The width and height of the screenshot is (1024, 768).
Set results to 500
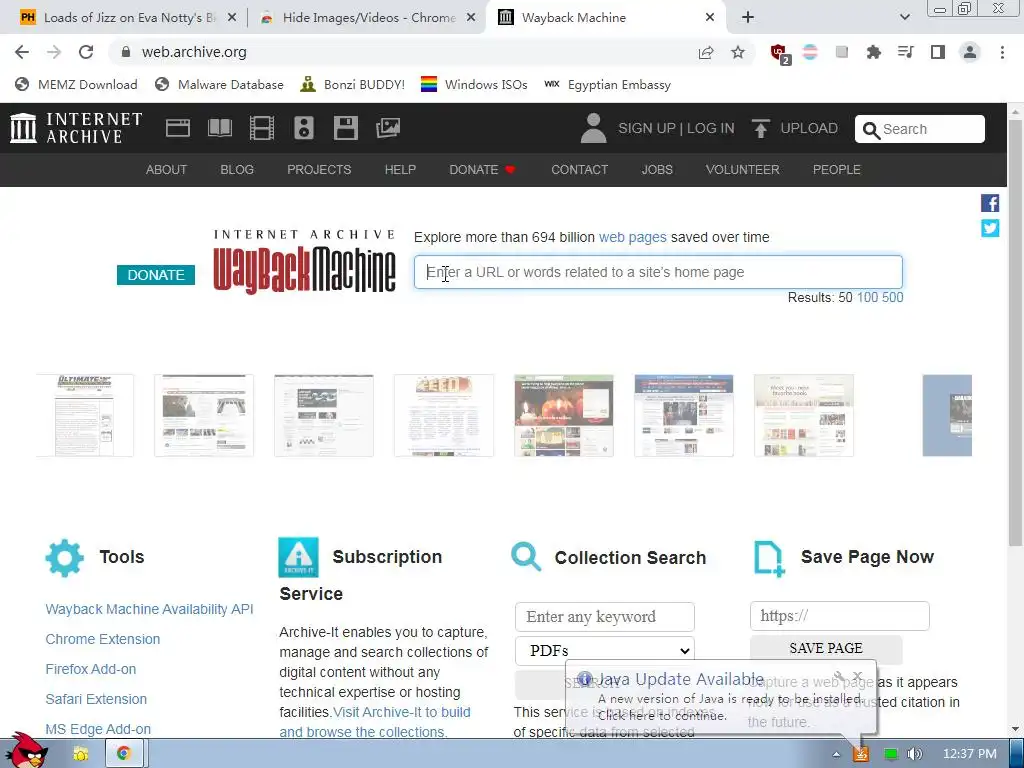(893, 298)
